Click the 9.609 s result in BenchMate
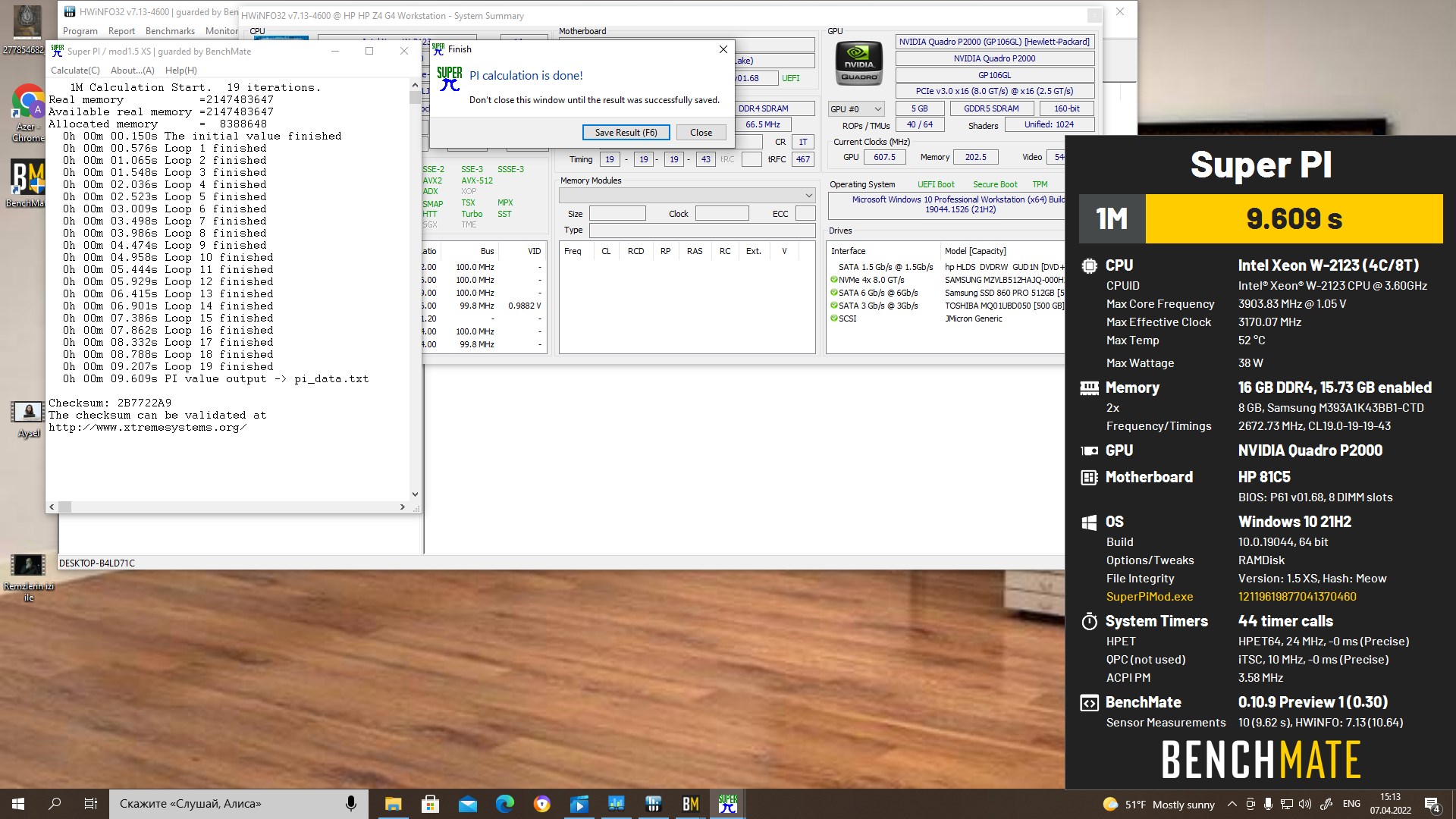Screen dimensions: 1456x819 coord(1294,219)
